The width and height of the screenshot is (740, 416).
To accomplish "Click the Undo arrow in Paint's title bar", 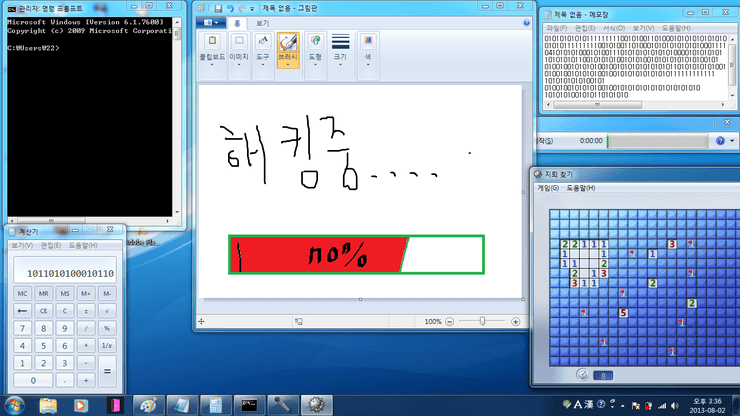I will [x=228, y=7].
